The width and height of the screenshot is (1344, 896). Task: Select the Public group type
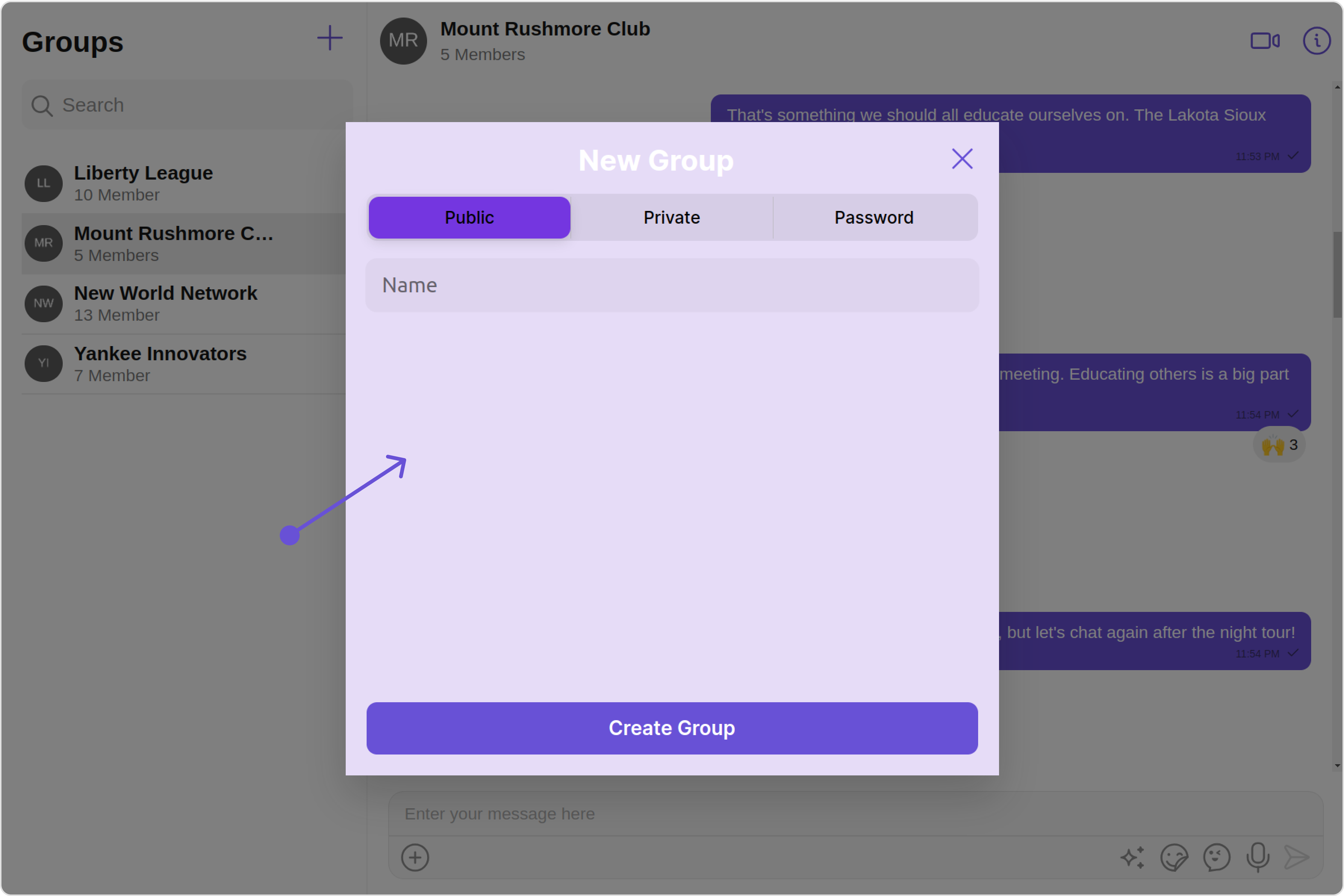[469, 218]
